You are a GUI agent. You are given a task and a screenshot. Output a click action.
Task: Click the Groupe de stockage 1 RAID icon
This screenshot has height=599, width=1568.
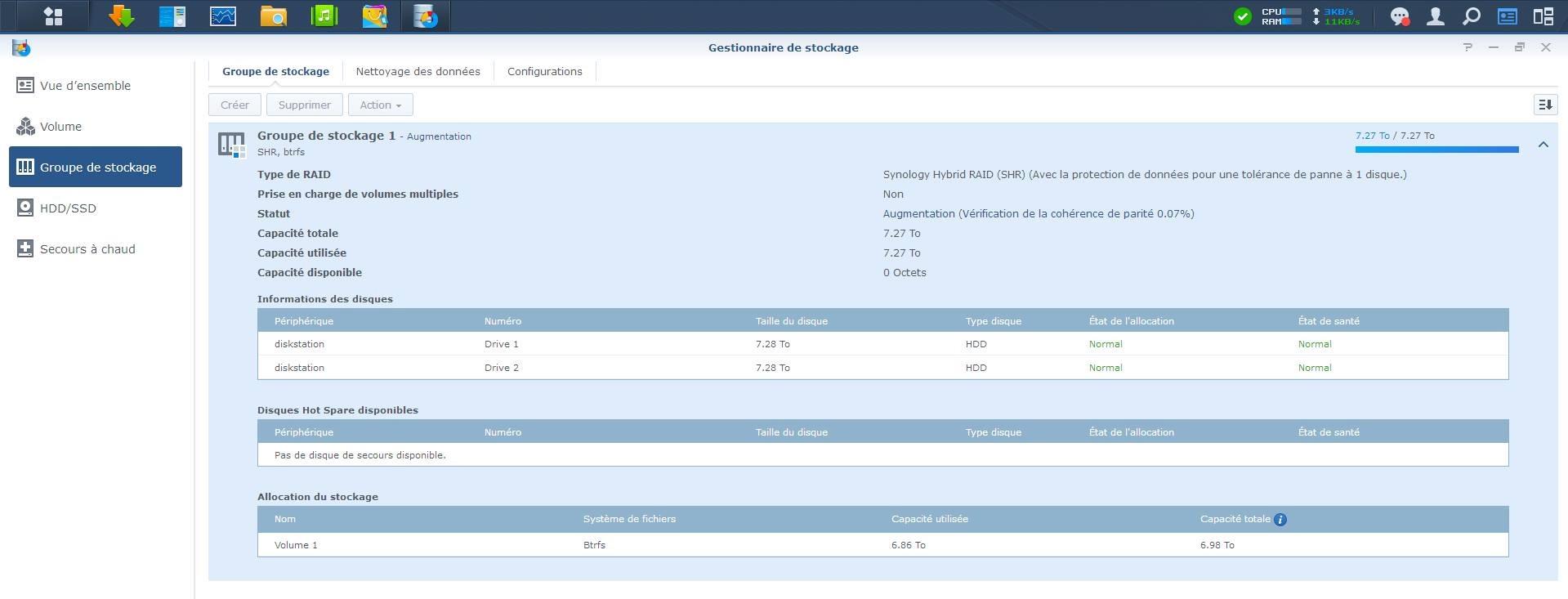pyautogui.click(x=232, y=145)
